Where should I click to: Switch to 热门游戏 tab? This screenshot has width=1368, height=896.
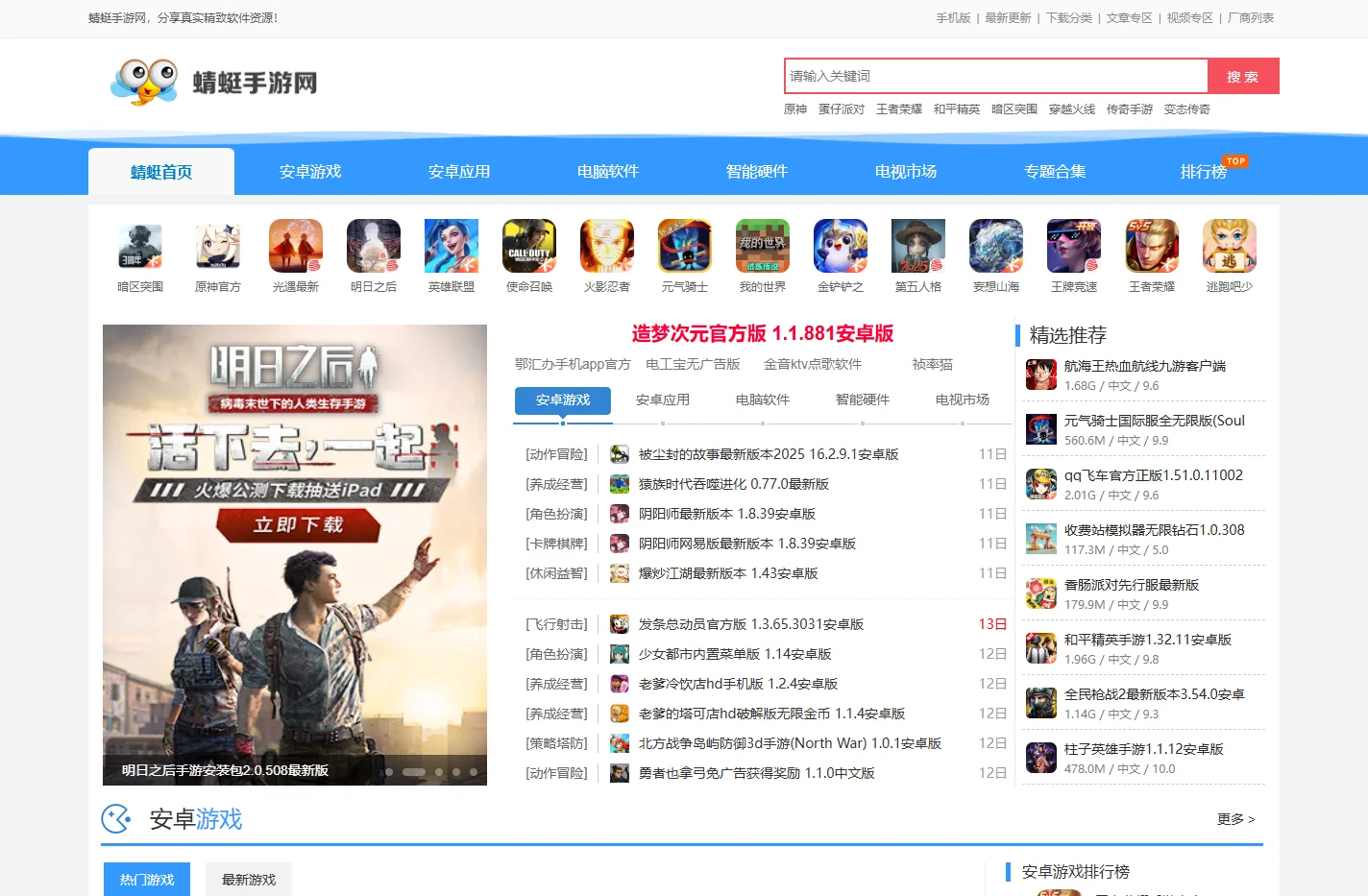(147, 880)
